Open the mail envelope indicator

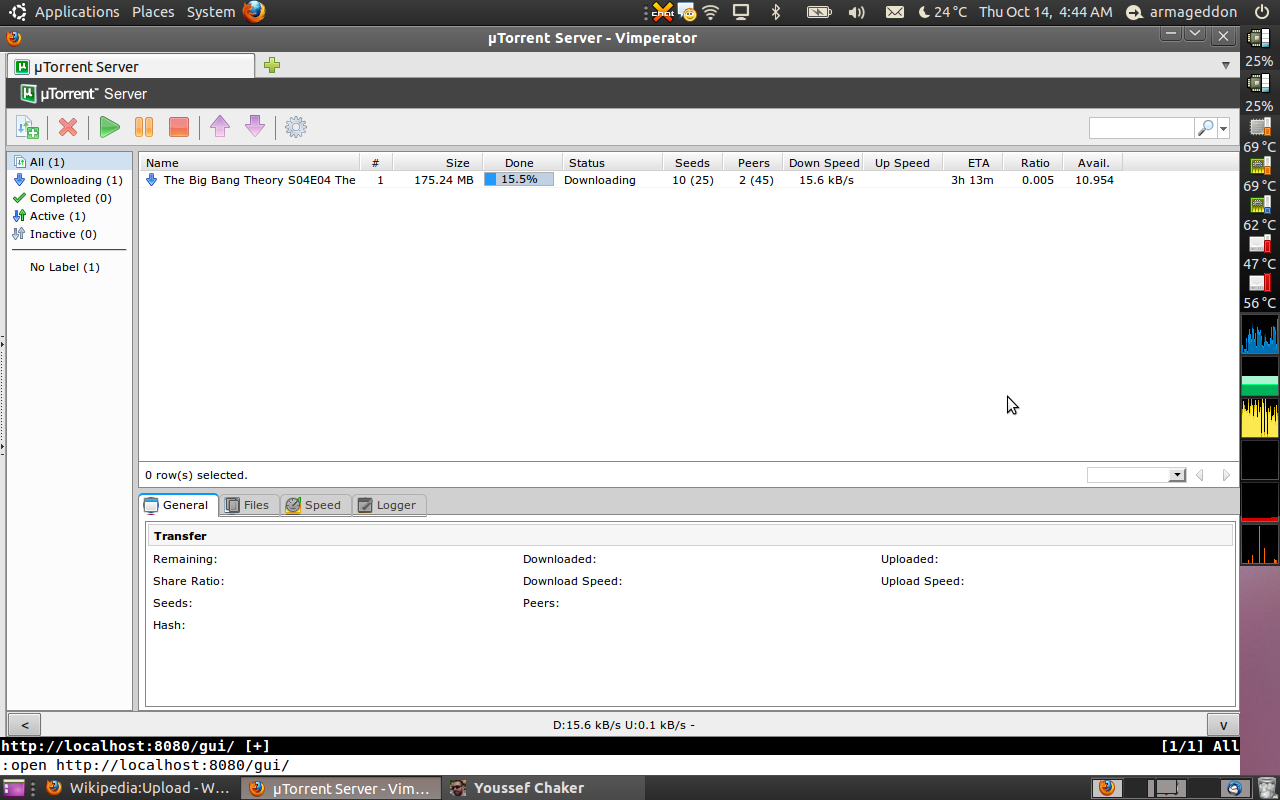tap(895, 12)
